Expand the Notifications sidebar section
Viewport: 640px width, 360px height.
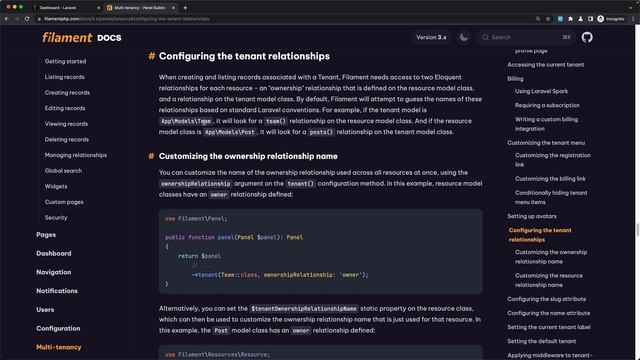pos(57,291)
